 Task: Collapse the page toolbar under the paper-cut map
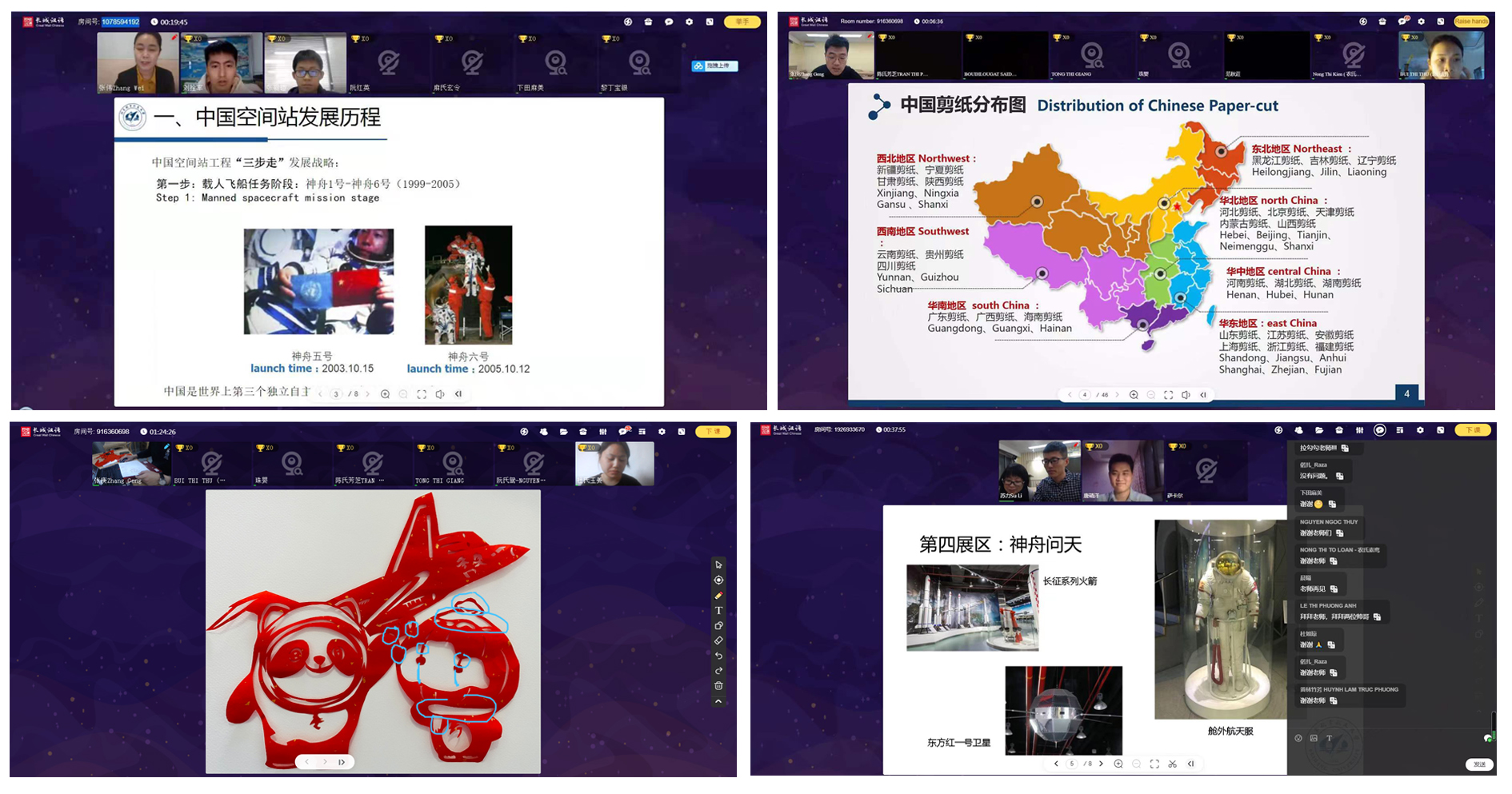tap(1203, 395)
